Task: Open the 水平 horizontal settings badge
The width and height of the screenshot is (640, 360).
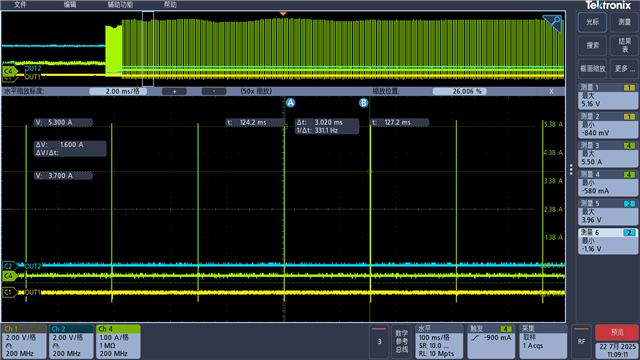Action: pyautogui.click(x=439, y=342)
